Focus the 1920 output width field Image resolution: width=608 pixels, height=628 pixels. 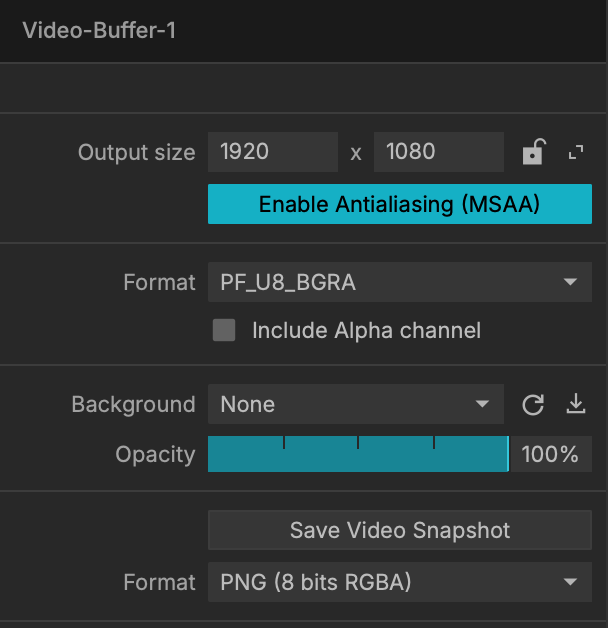[x=273, y=152]
